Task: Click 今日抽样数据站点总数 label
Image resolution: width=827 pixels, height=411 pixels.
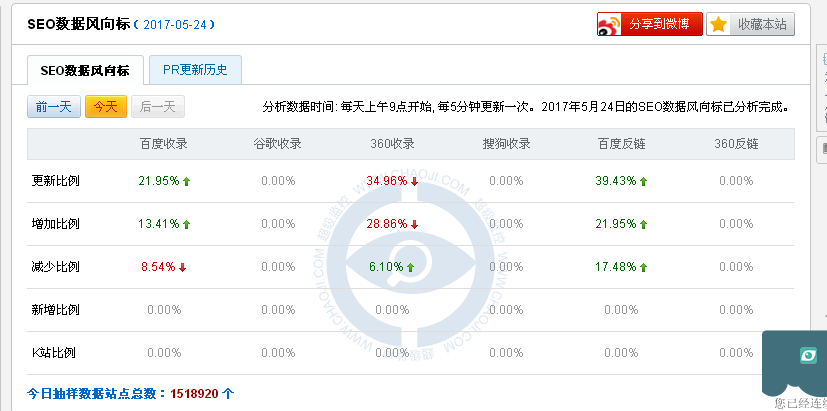Action: pos(97,394)
